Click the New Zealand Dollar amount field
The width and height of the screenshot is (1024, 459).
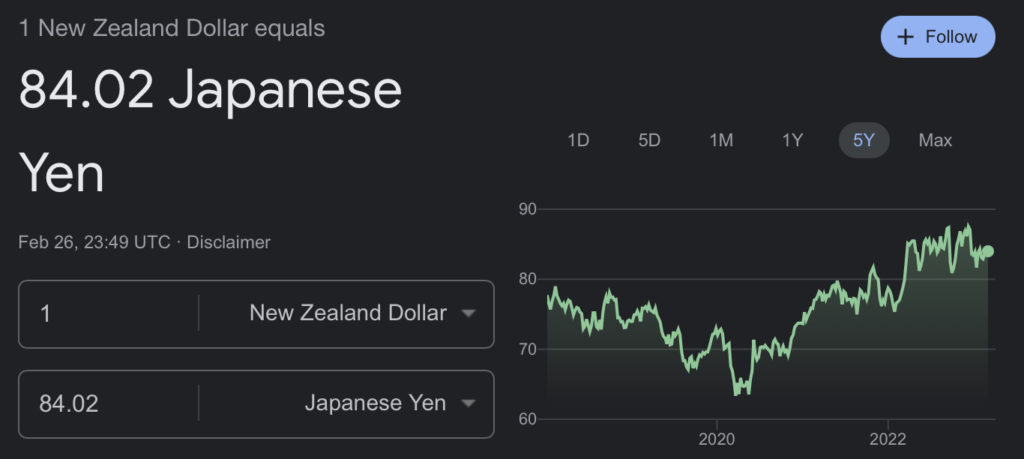pyautogui.click(x=110, y=313)
